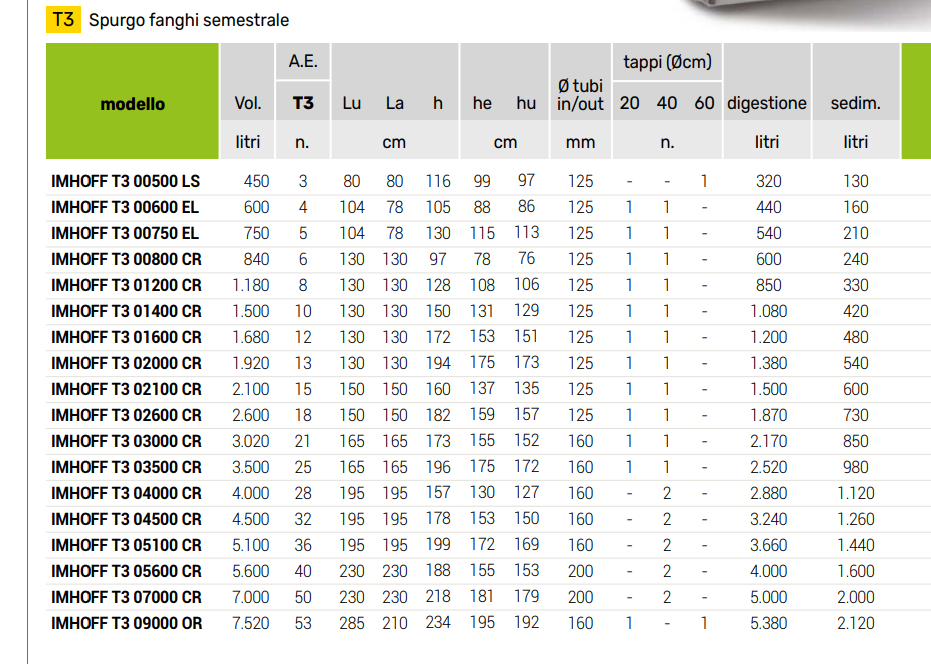Image resolution: width=931 pixels, height=664 pixels.
Task: Select the 5.380 digestione value
Action: click(768, 623)
